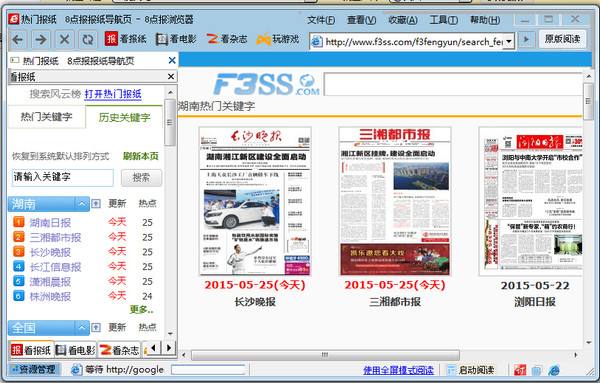This screenshot has width=600, height=383.
Task: Switch to the 历史关键字 tab
Action: point(124,117)
